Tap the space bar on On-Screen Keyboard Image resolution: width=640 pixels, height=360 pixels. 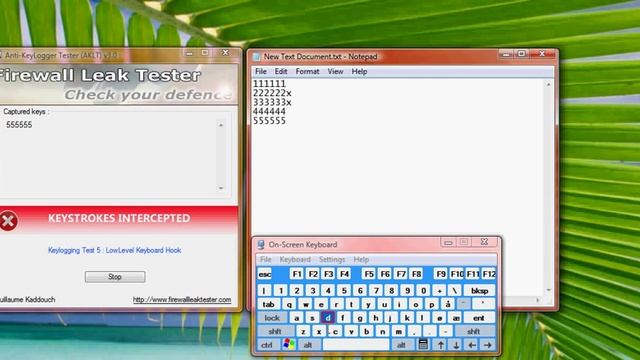tap(356, 345)
